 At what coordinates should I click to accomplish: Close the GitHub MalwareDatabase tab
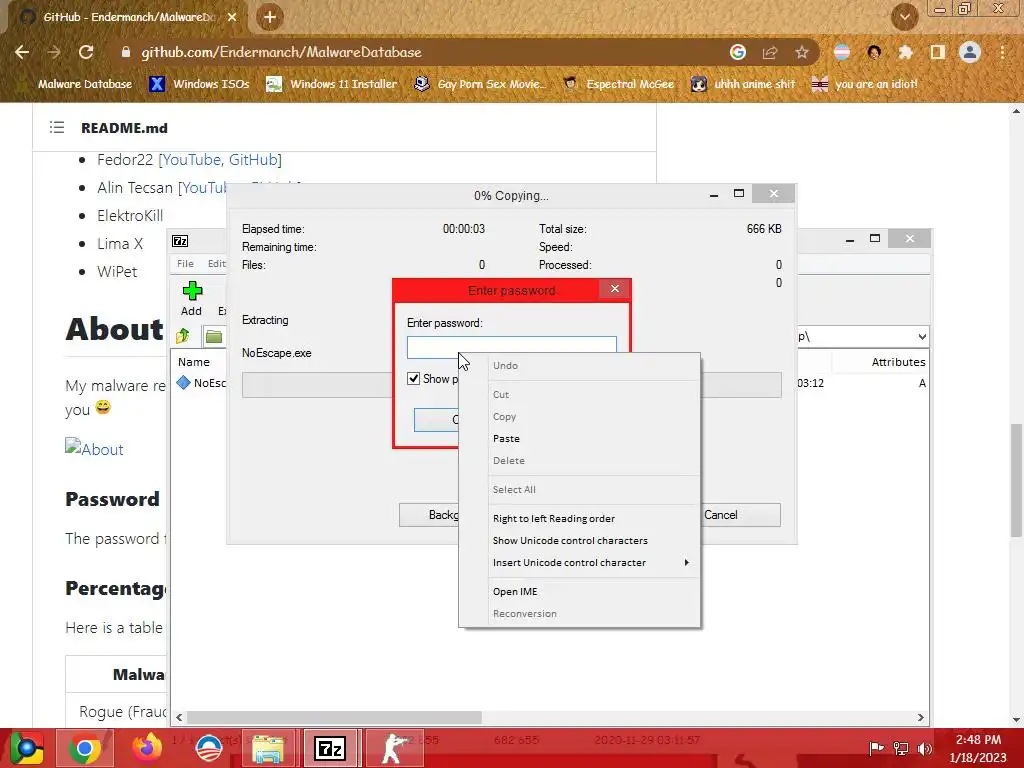[x=232, y=17]
